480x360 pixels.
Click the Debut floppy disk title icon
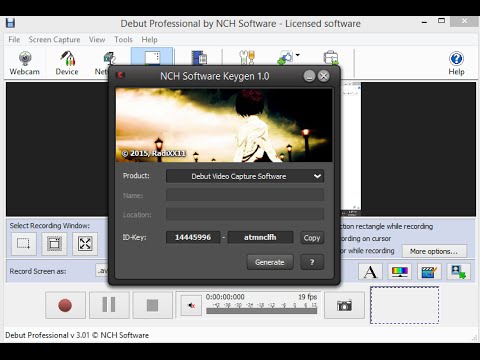[x=11, y=23]
